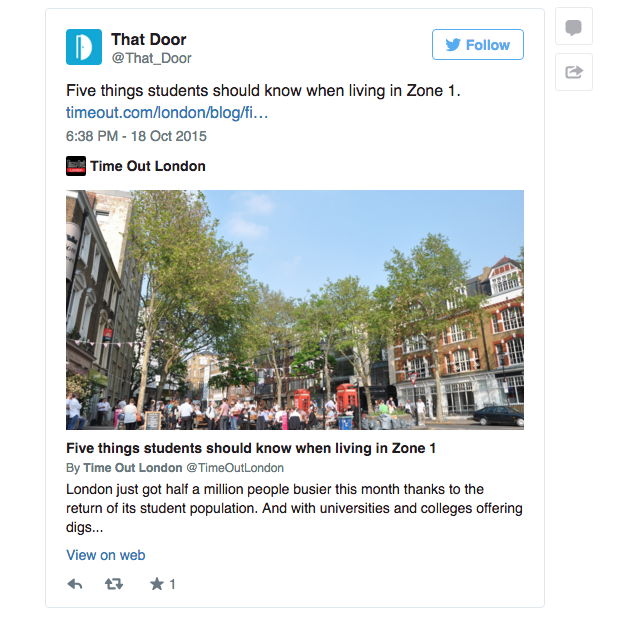Click the star favorite icon

tap(157, 584)
